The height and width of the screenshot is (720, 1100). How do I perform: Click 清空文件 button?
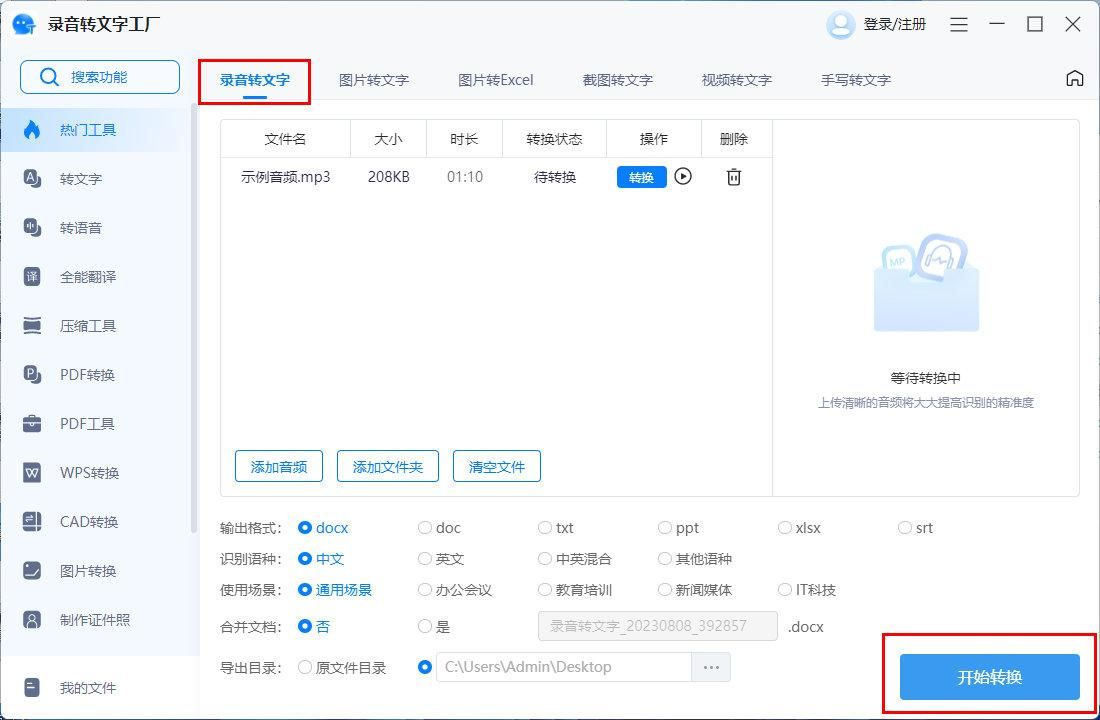(x=497, y=466)
